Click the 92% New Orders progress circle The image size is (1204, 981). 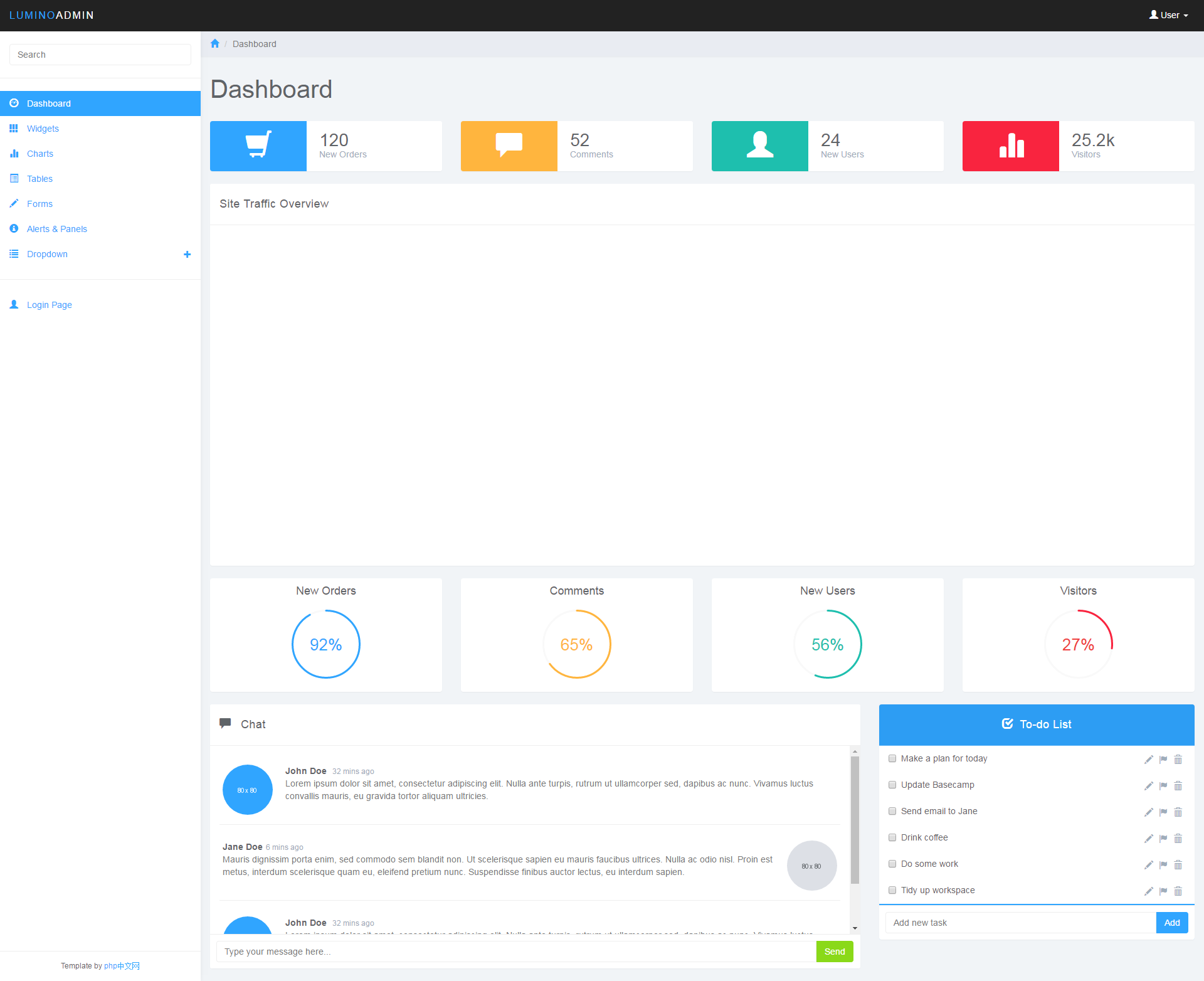pos(326,644)
